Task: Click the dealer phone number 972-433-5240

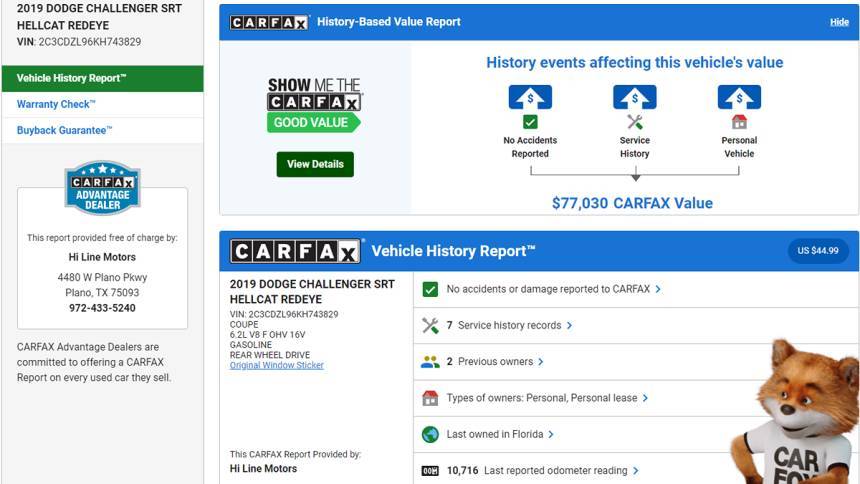Action: tap(102, 308)
